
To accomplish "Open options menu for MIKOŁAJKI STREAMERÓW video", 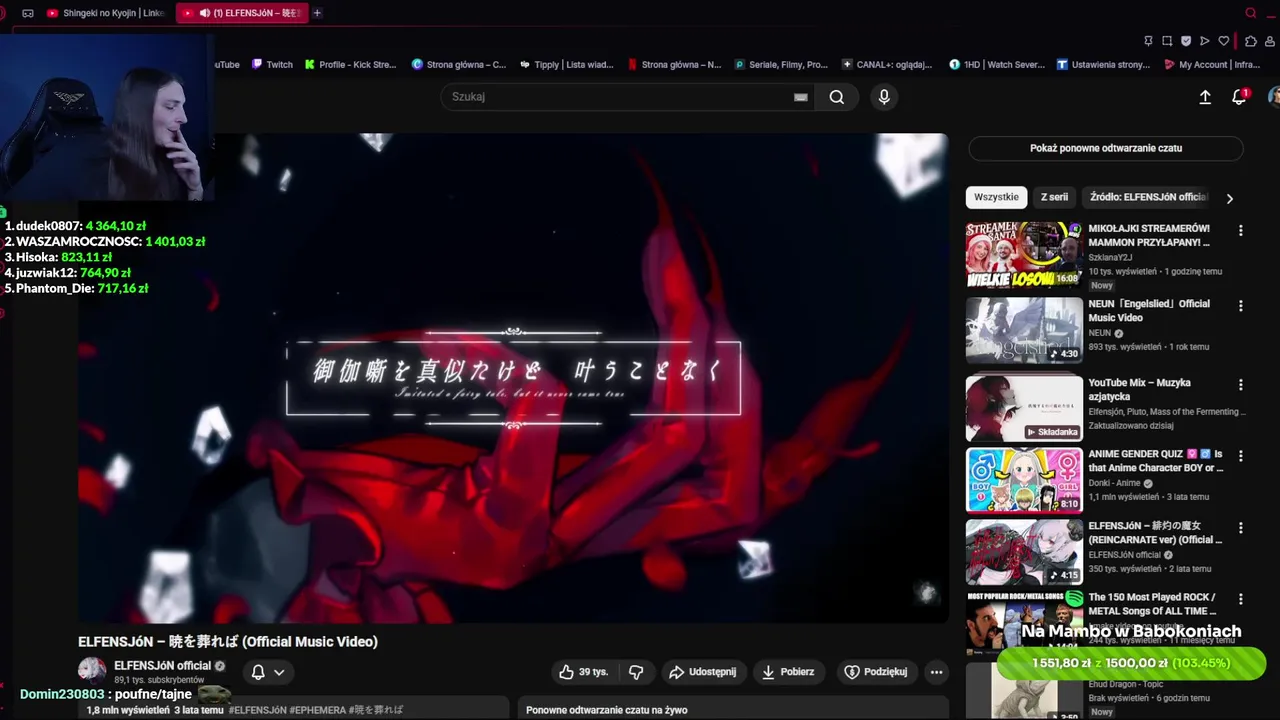I will point(1241,230).
